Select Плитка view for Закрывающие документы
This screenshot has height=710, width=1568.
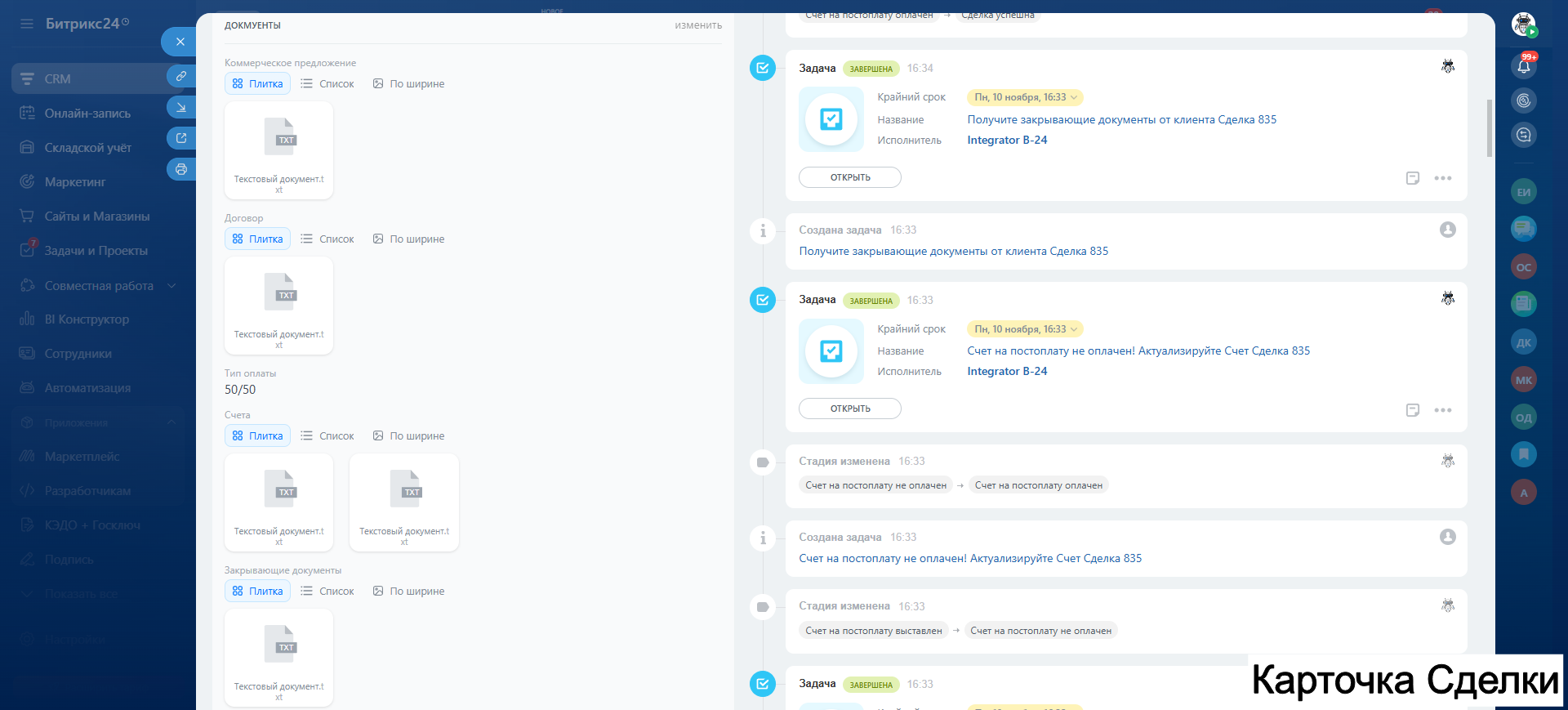tap(257, 592)
